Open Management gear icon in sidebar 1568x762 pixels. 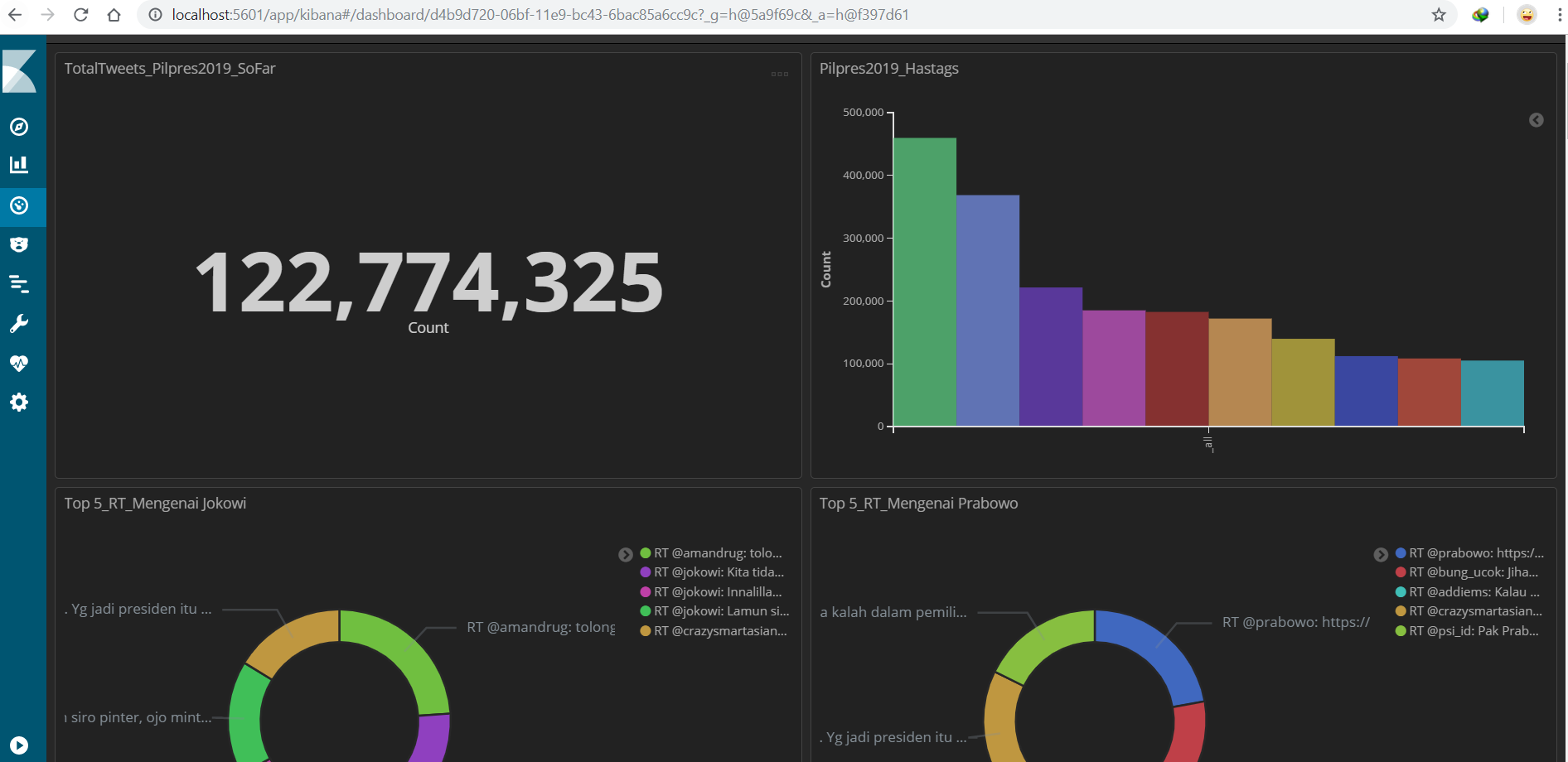pos(19,403)
